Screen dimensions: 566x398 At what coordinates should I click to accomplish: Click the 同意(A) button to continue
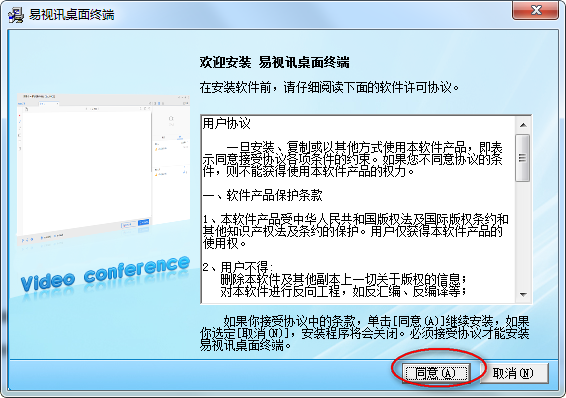click(x=436, y=373)
